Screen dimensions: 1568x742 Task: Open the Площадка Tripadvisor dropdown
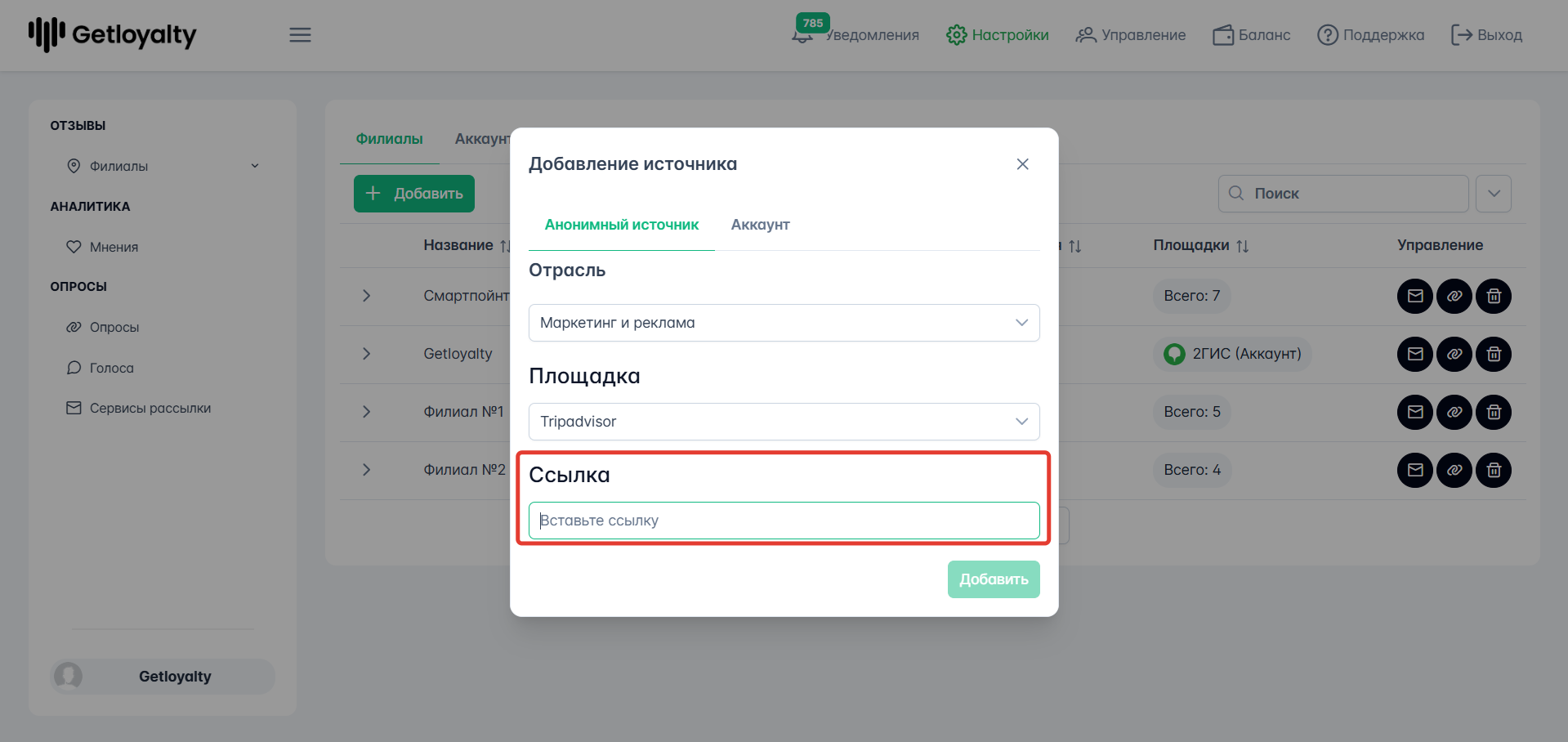pyautogui.click(x=784, y=422)
